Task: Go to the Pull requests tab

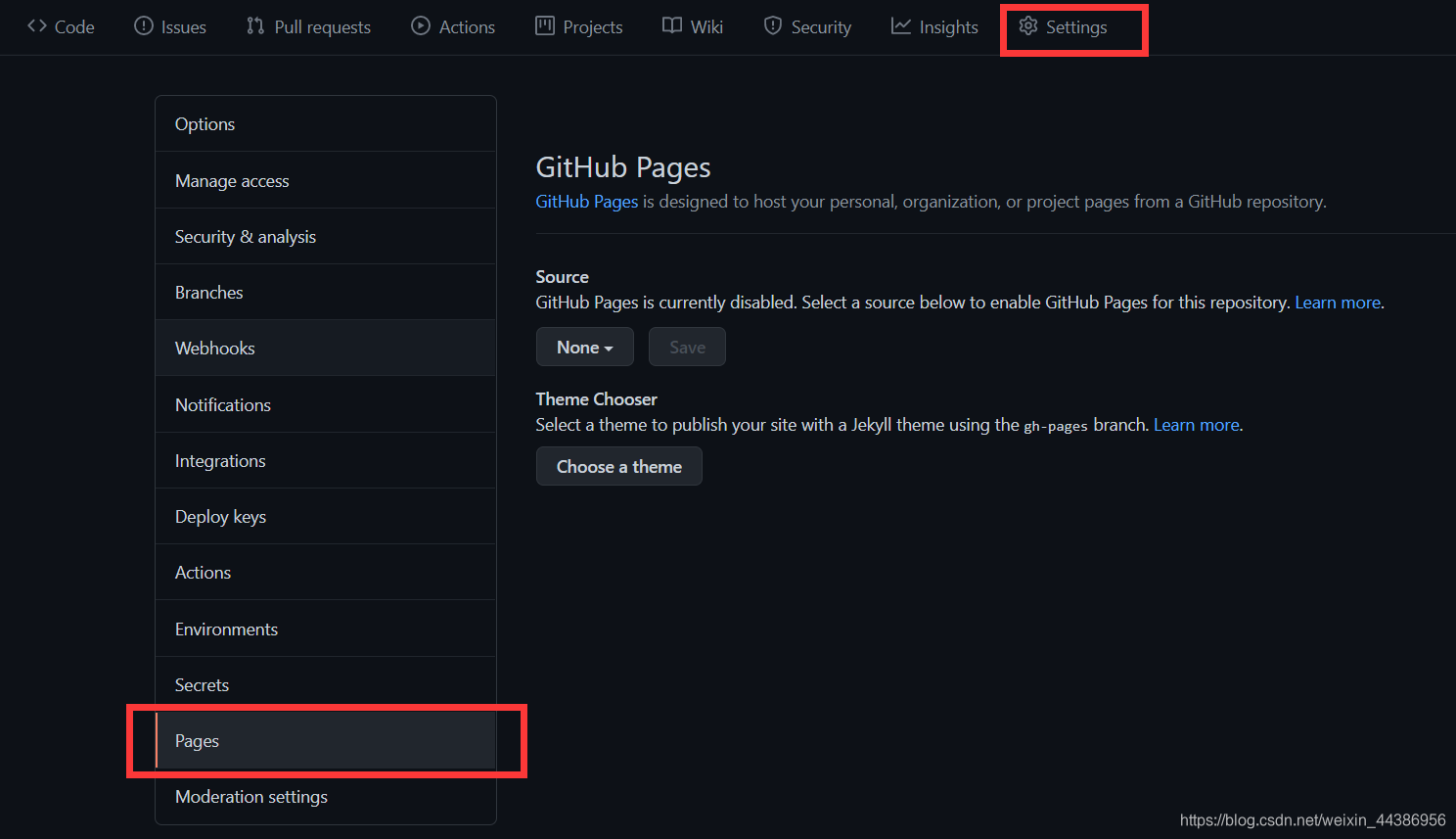Action: (309, 27)
